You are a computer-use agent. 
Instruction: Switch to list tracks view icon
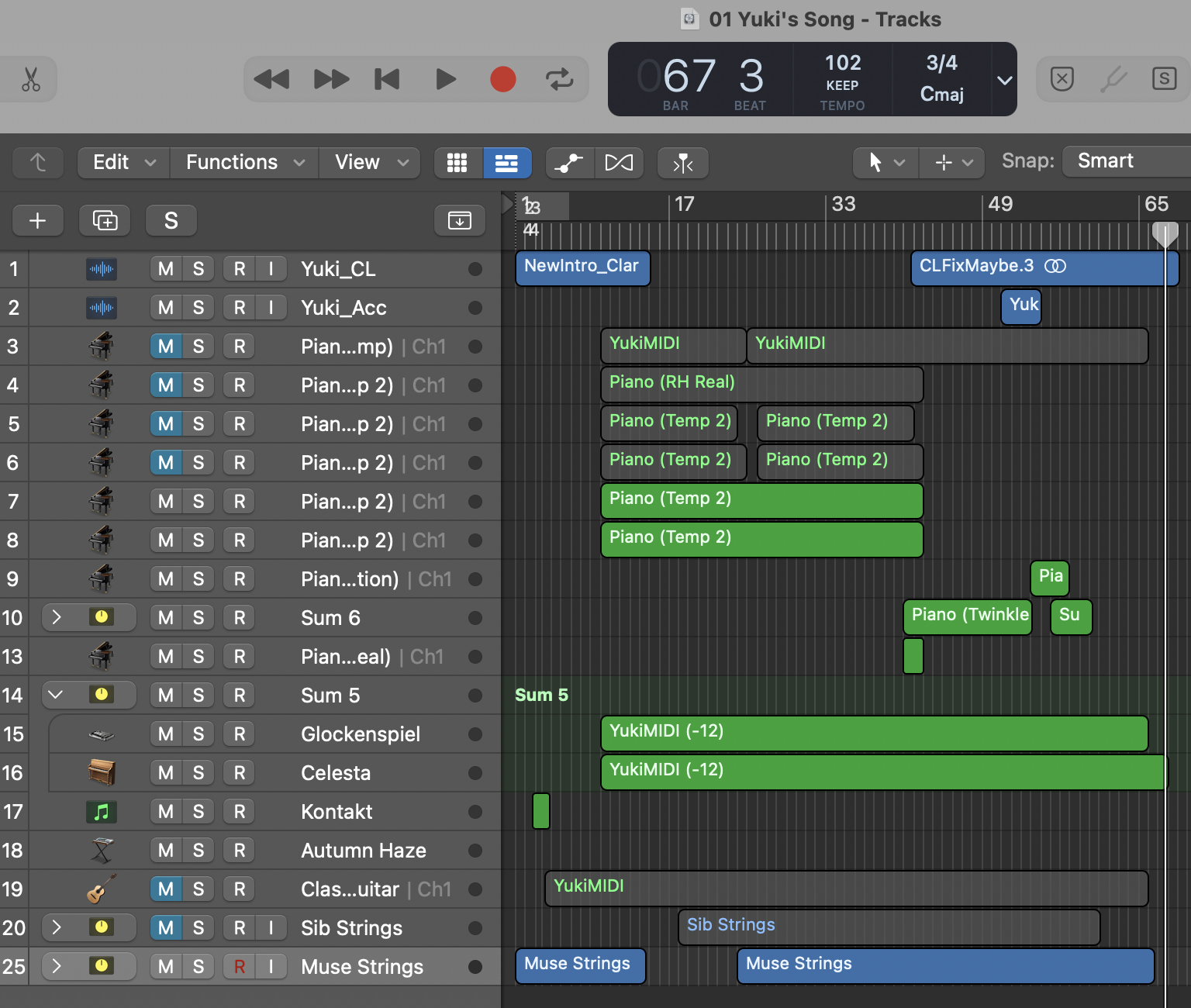pos(507,162)
